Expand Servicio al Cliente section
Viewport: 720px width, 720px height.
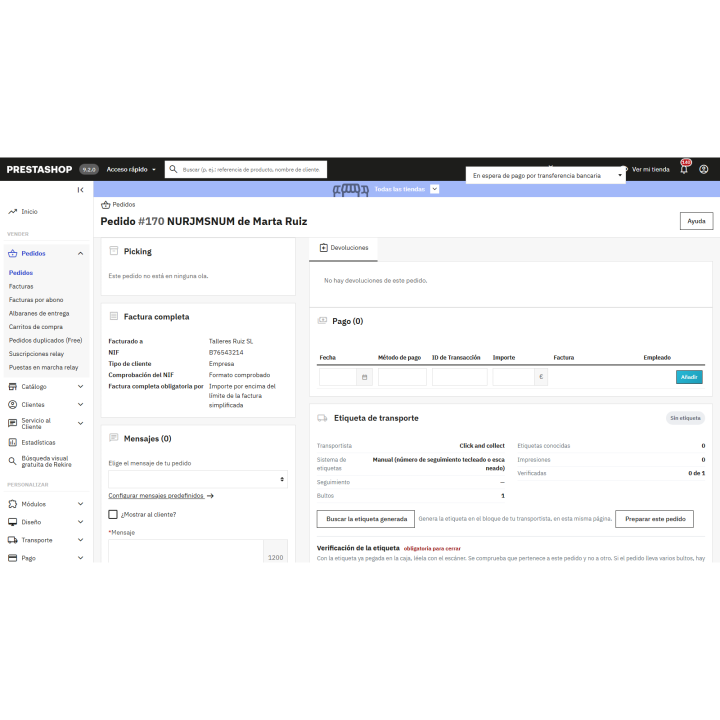[80, 423]
